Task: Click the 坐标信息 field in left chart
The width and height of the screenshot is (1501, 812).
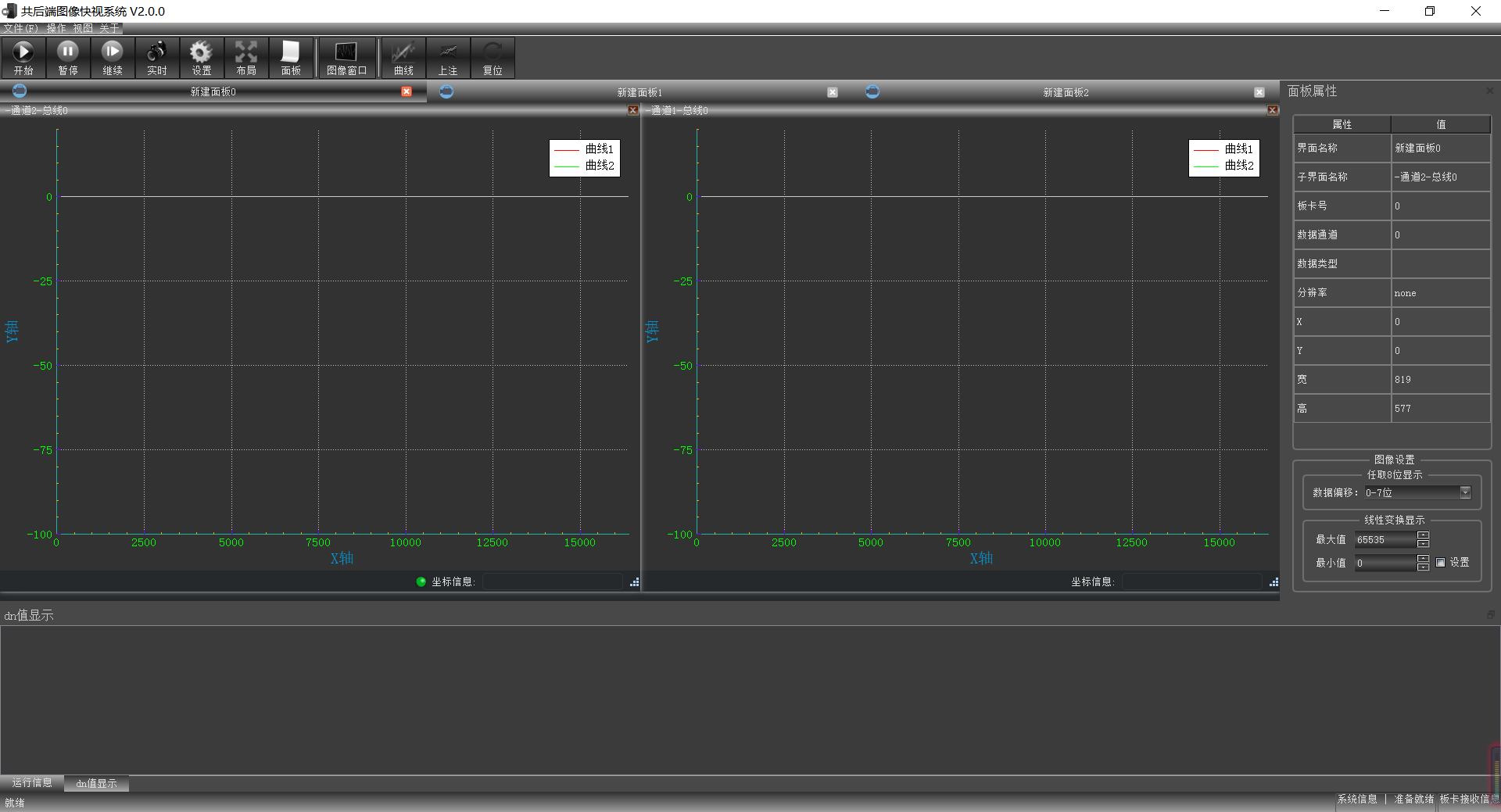Action: tap(553, 581)
